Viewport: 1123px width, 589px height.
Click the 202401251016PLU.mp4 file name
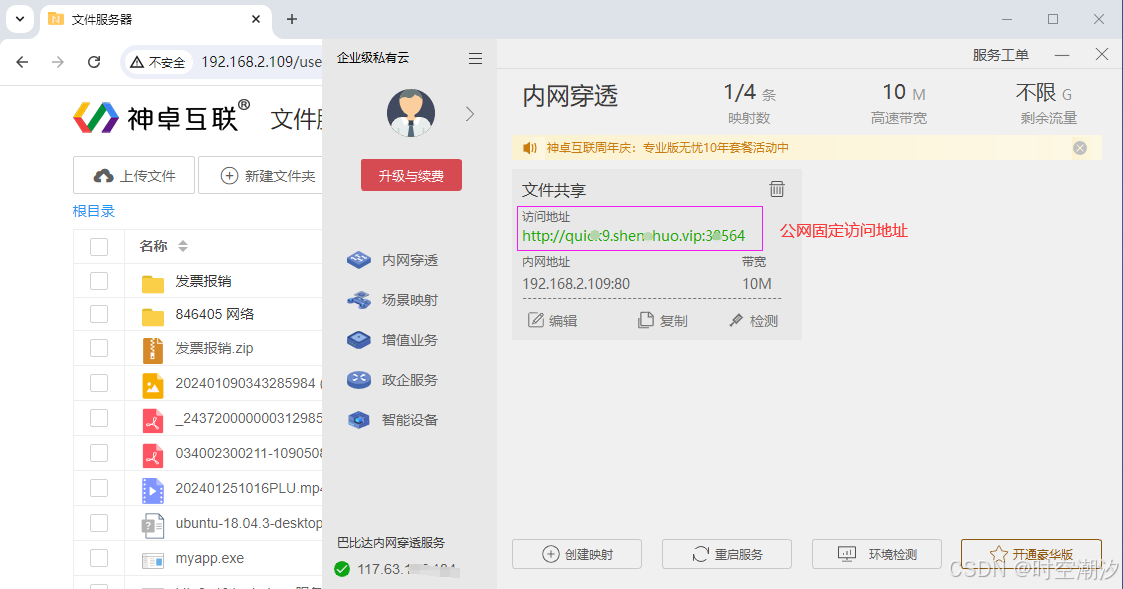click(249, 488)
